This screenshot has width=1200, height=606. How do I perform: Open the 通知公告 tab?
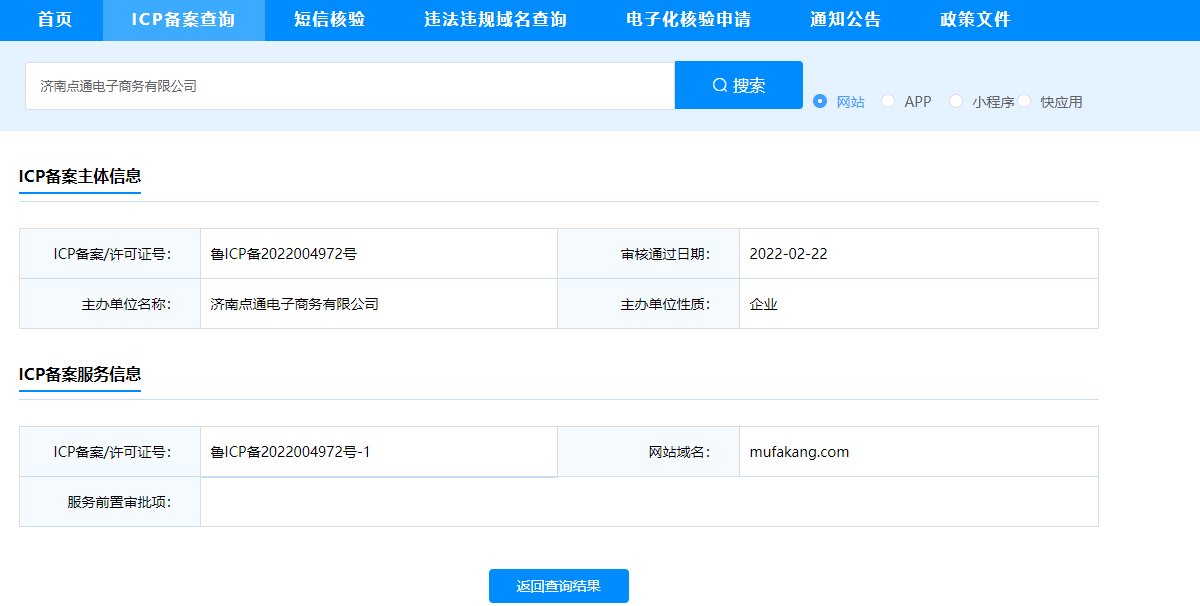click(x=845, y=20)
